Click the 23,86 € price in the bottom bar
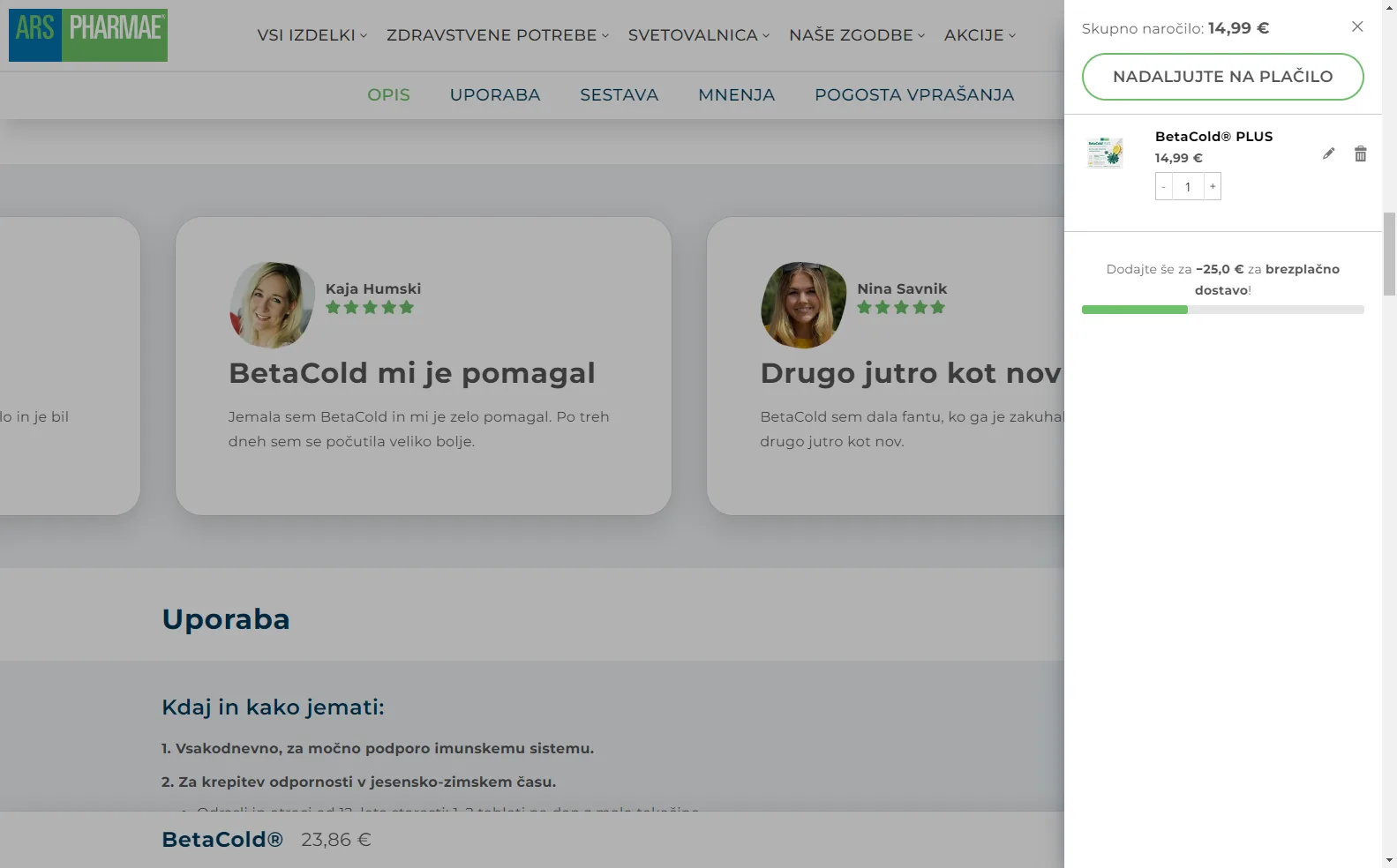The height and width of the screenshot is (868, 1397). coord(336,840)
